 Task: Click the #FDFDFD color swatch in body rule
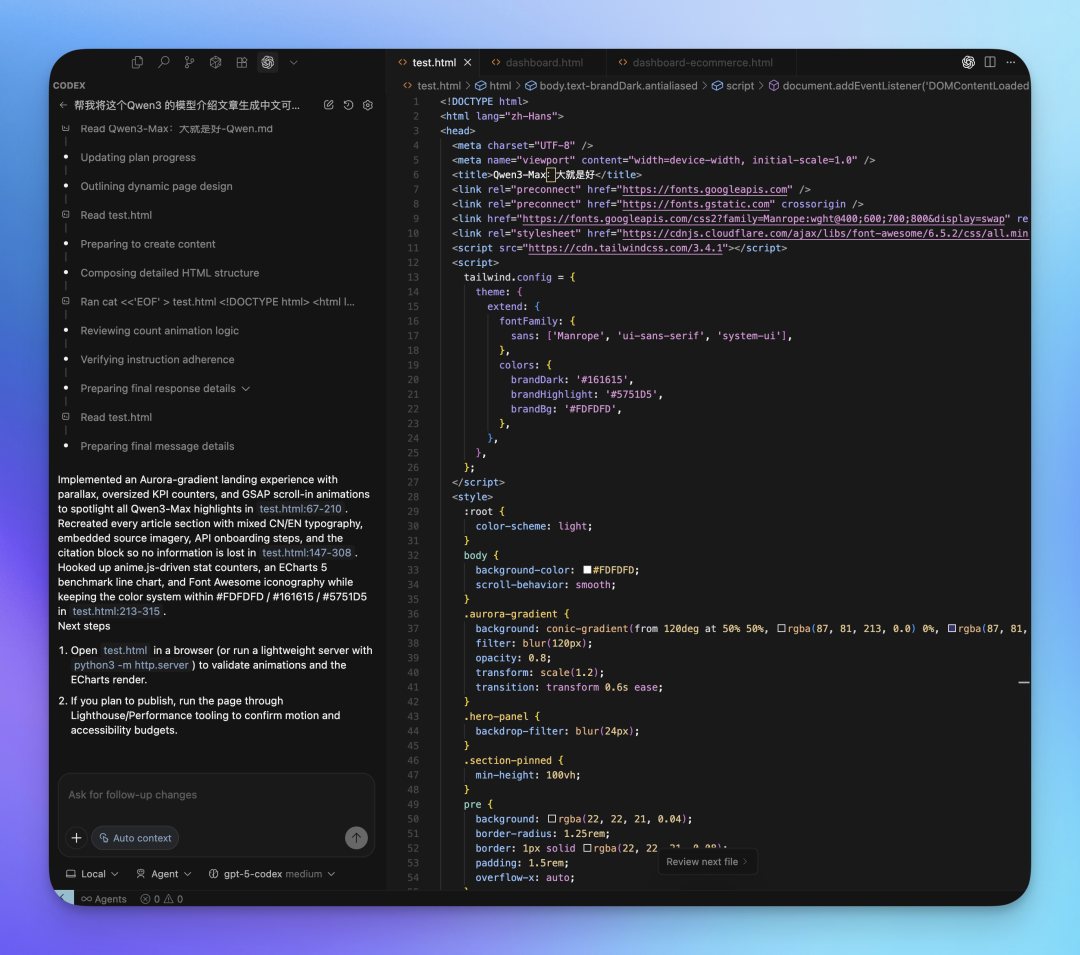(588, 570)
